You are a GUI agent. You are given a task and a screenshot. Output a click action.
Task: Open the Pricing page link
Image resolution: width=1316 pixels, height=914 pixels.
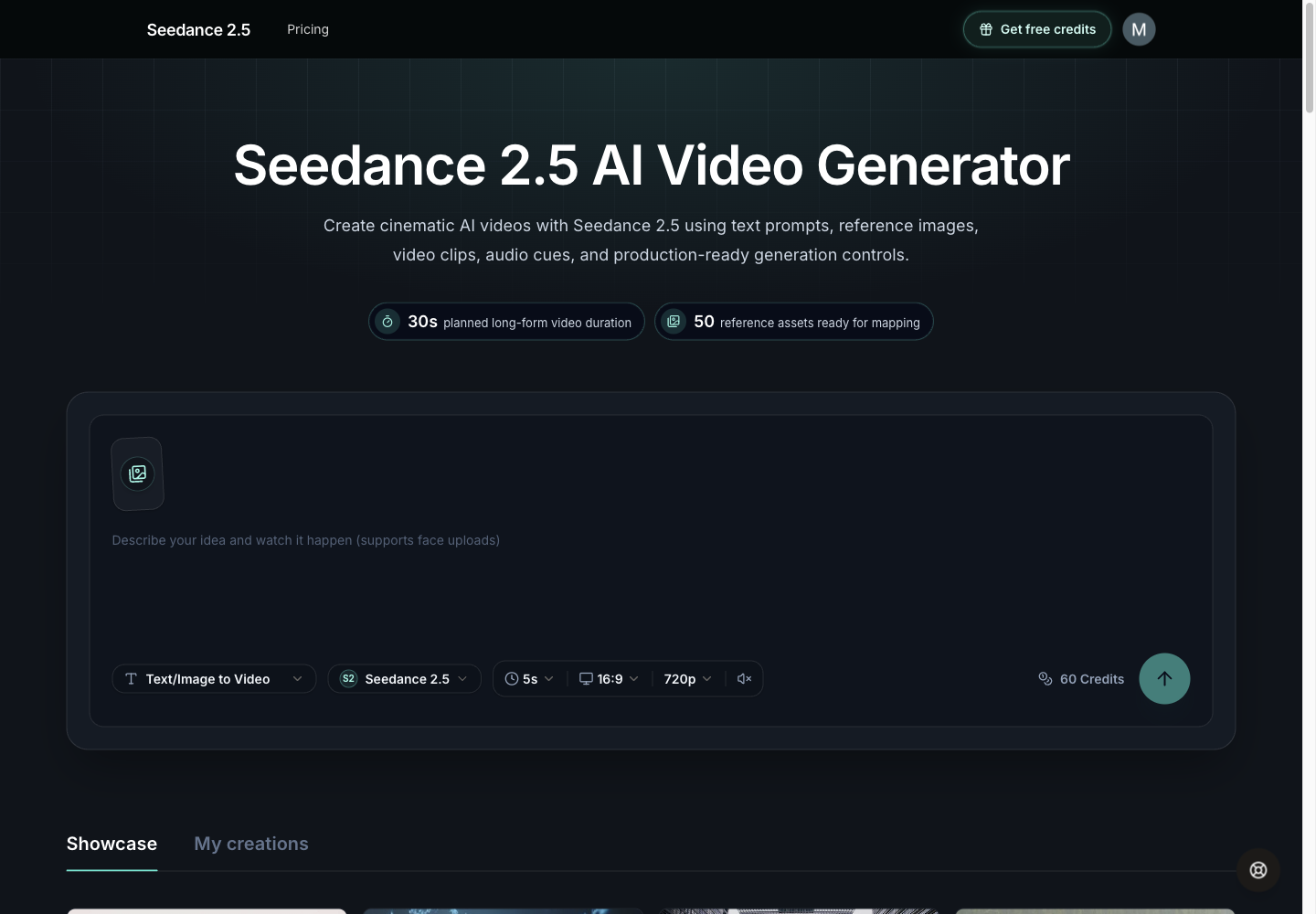[x=308, y=29]
